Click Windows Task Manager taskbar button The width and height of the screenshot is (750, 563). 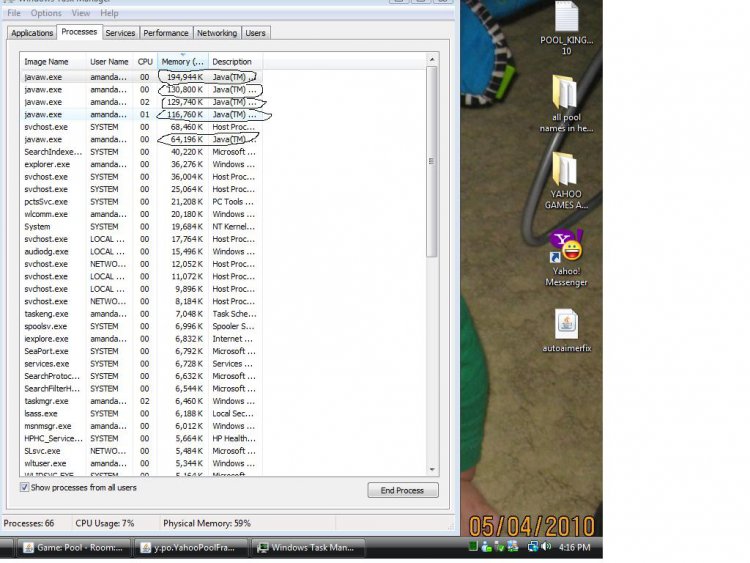308,548
